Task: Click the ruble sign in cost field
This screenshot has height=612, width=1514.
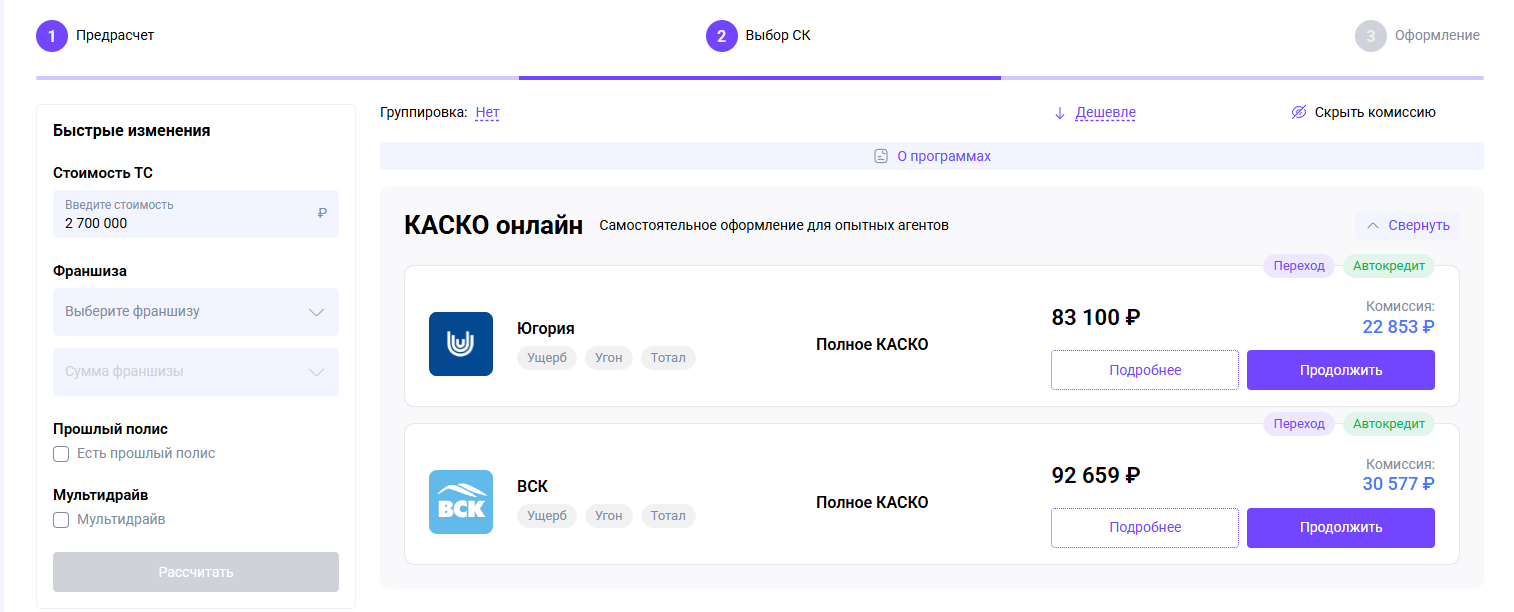Action: (x=322, y=213)
